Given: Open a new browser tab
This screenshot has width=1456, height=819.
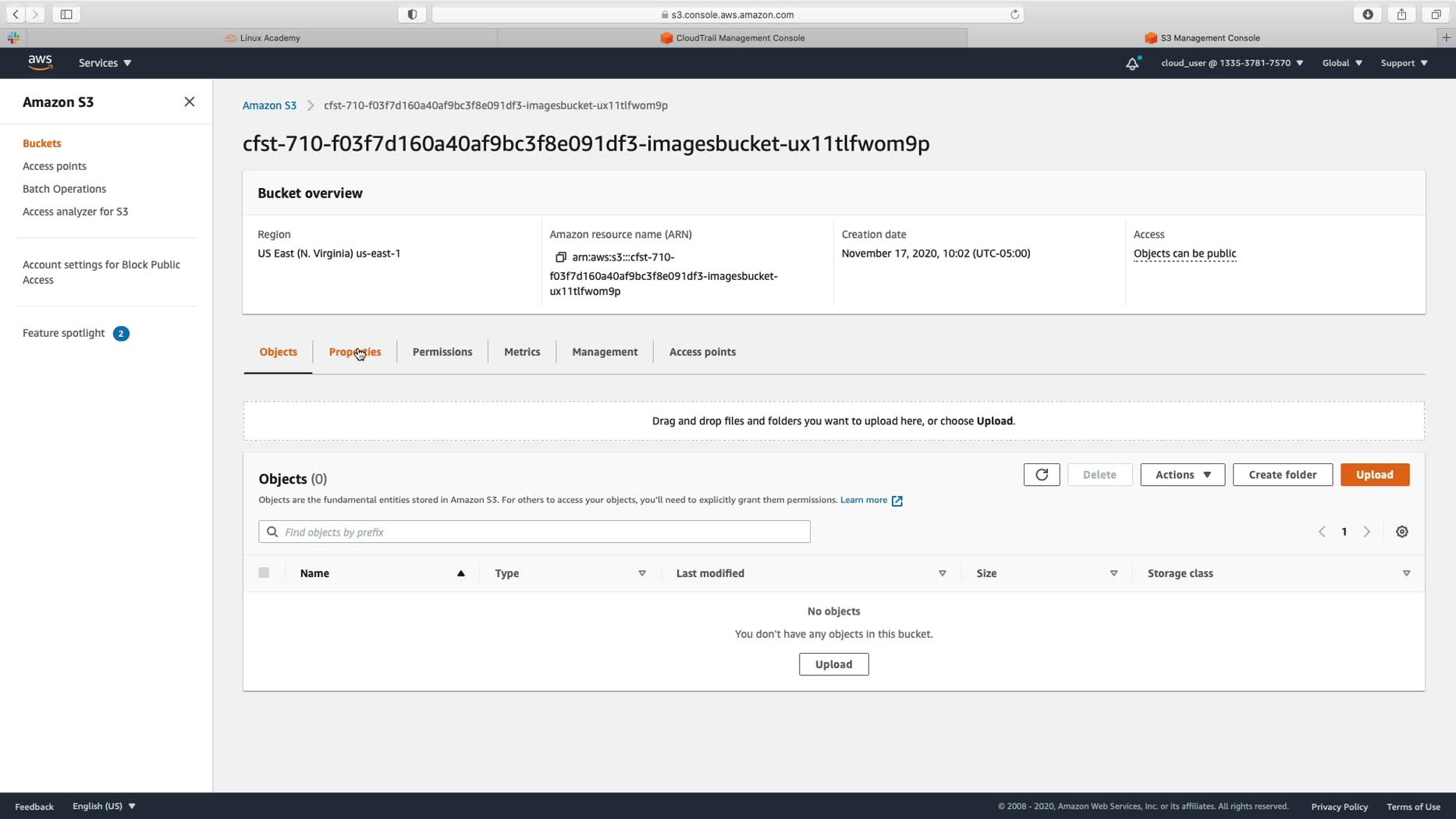Looking at the screenshot, I should coord(1446,37).
